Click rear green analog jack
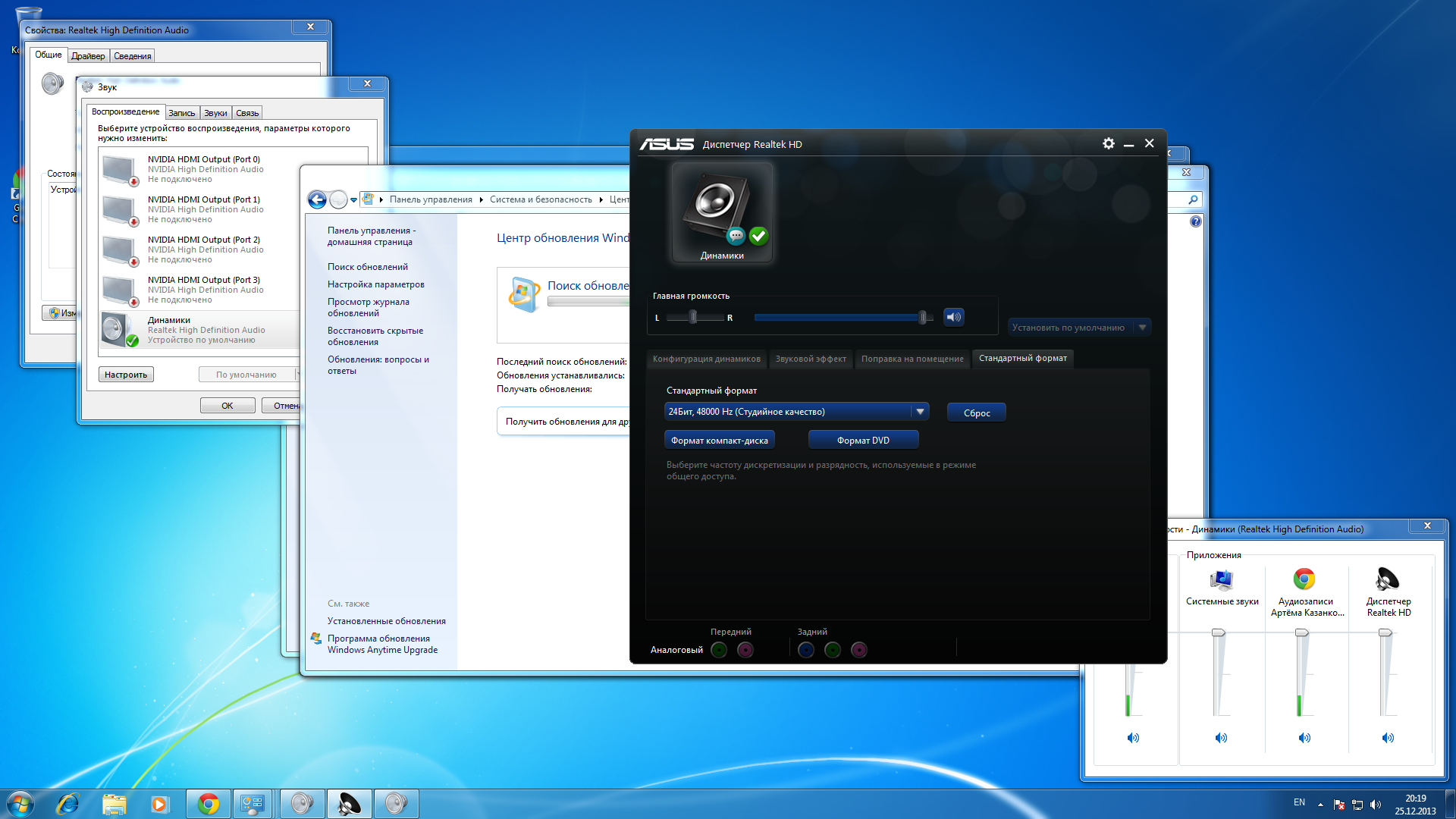This screenshot has width=1456, height=819. [833, 650]
